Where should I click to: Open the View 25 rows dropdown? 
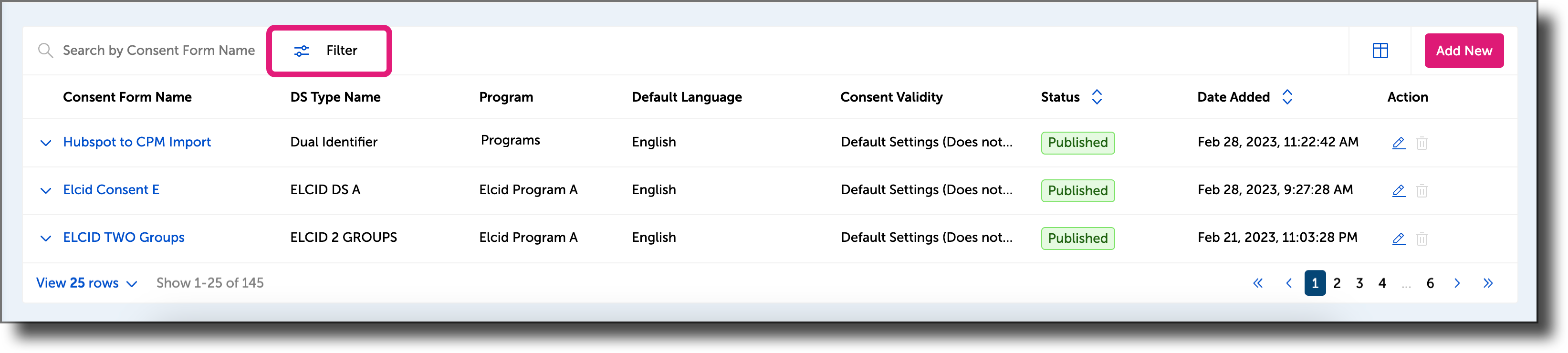point(86,283)
